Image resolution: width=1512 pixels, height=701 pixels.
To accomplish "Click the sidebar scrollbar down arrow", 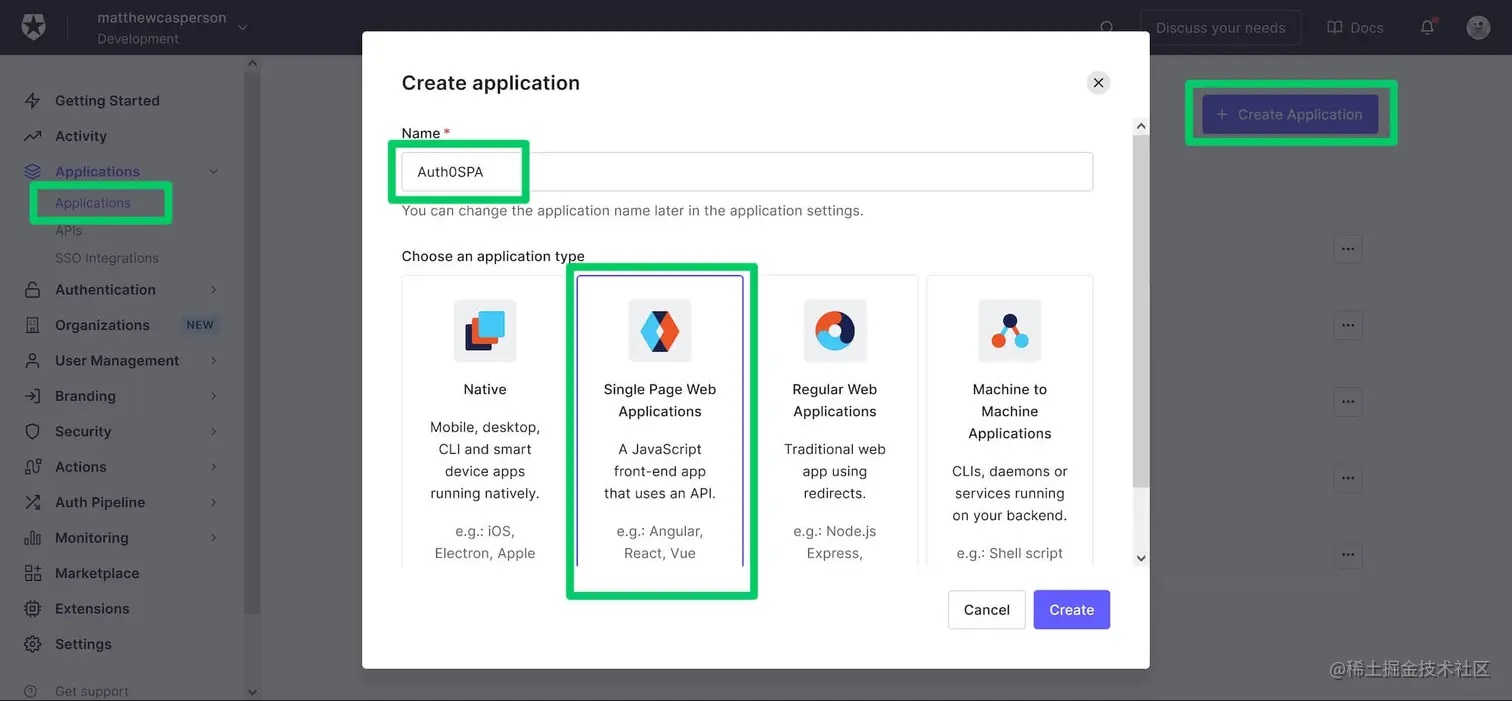I will point(252,691).
